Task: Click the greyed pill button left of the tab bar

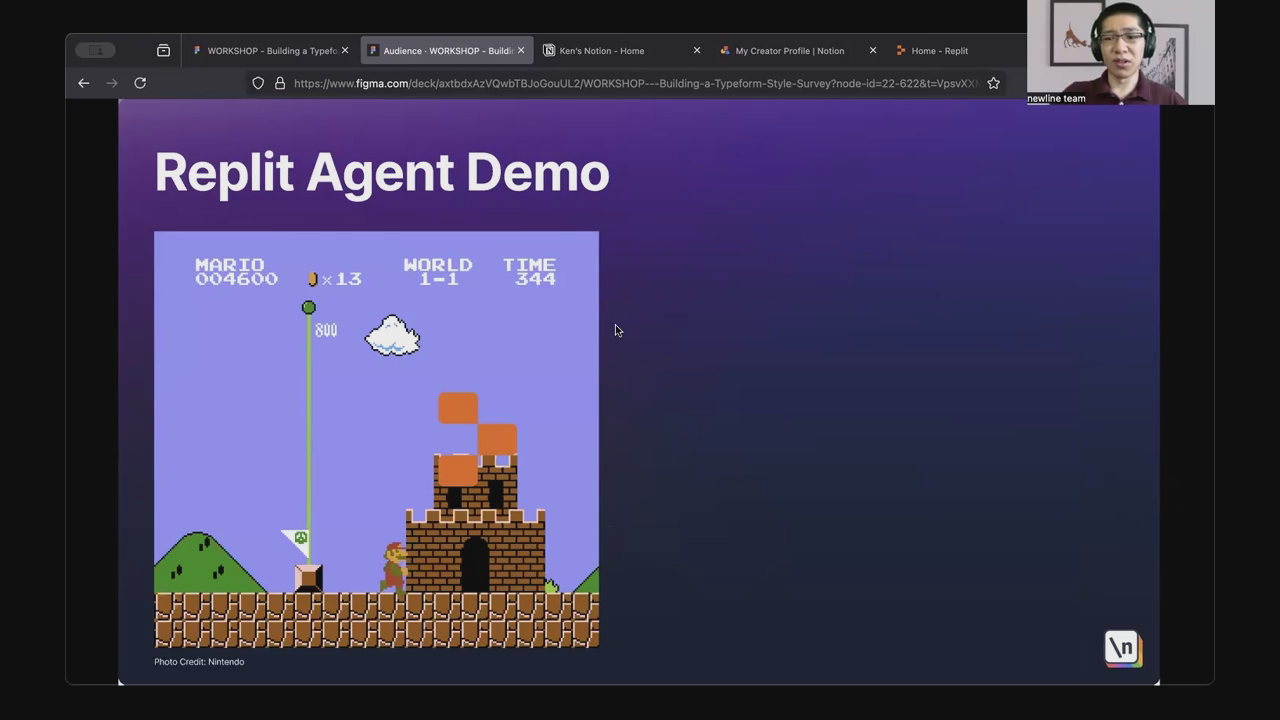Action: coord(96,50)
